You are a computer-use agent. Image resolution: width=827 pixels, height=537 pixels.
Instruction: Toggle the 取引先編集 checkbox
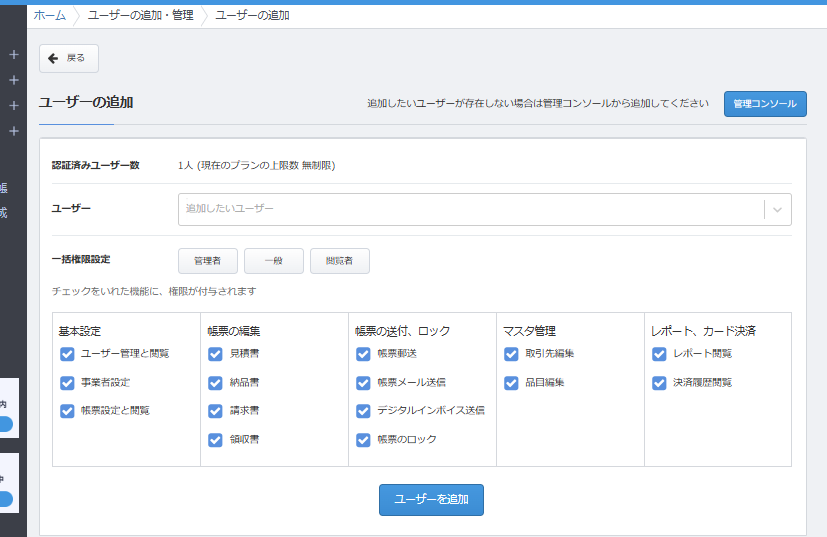tap(511, 353)
